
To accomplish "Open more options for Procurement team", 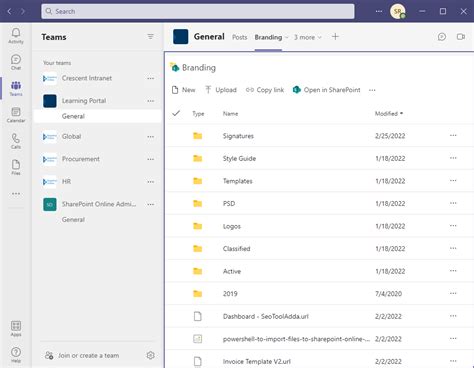I will pyautogui.click(x=151, y=159).
